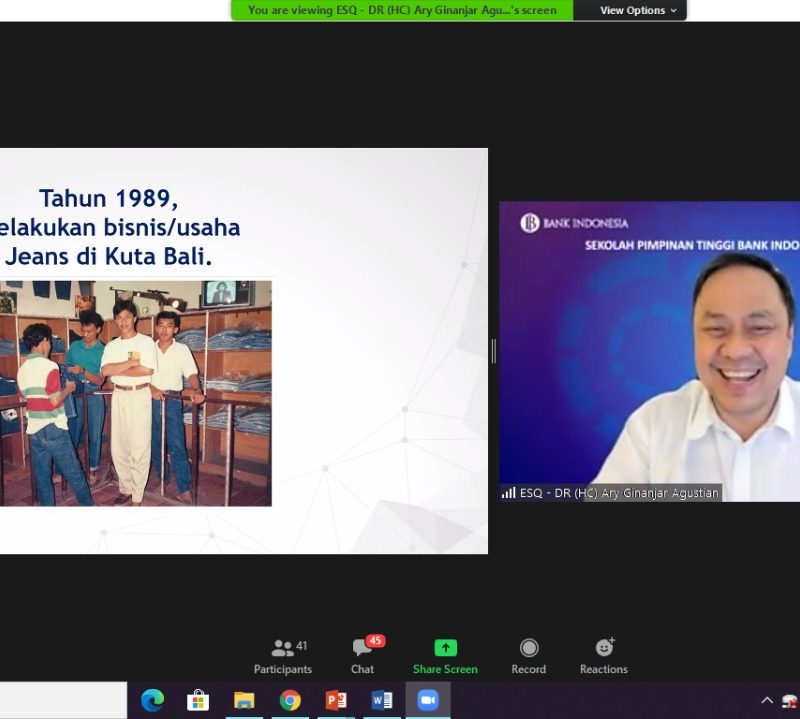Open Microsoft Store from the taskbar
This screenshot has width=800, height=719.
pos(198,700)
